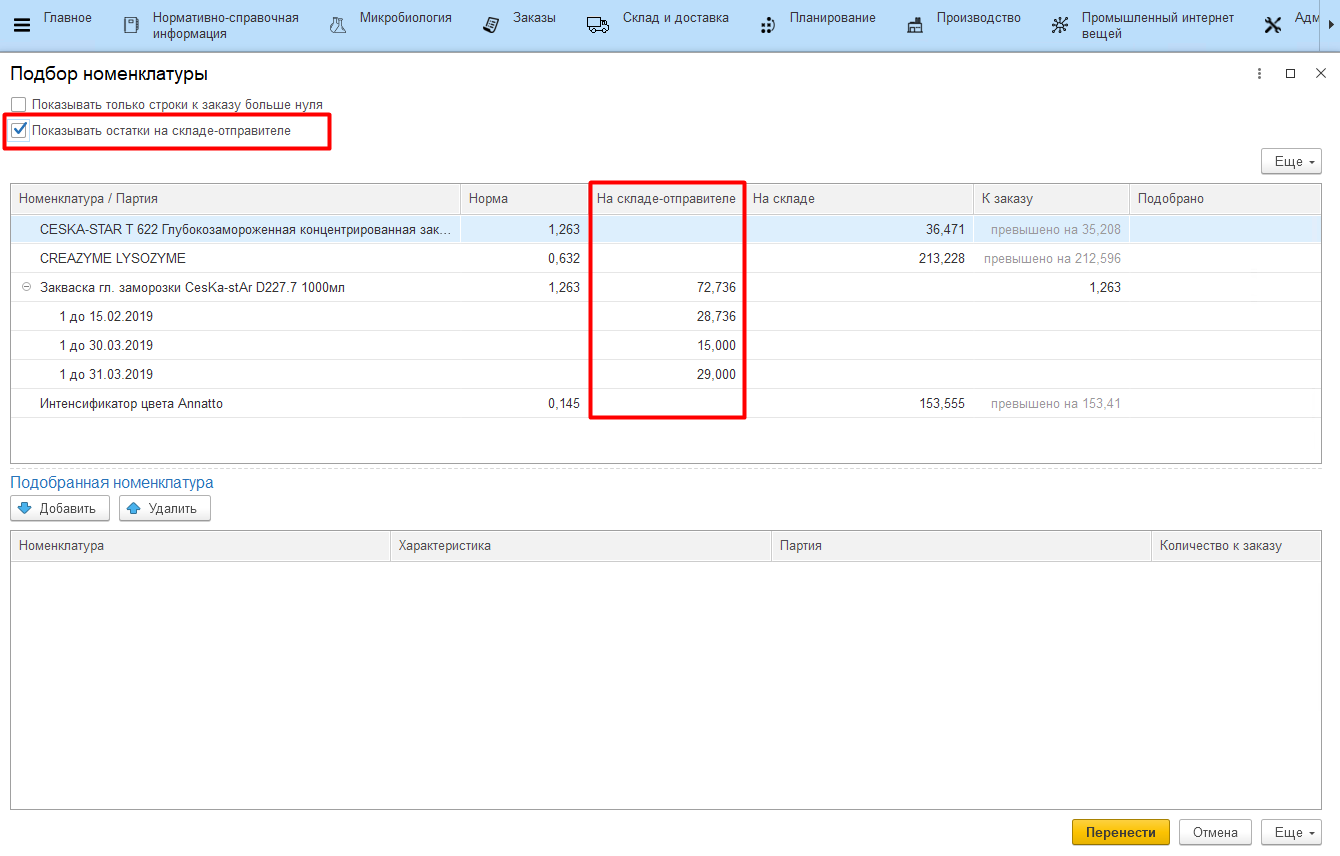
Task: Click the Удалить button
Action: point(165,509)
